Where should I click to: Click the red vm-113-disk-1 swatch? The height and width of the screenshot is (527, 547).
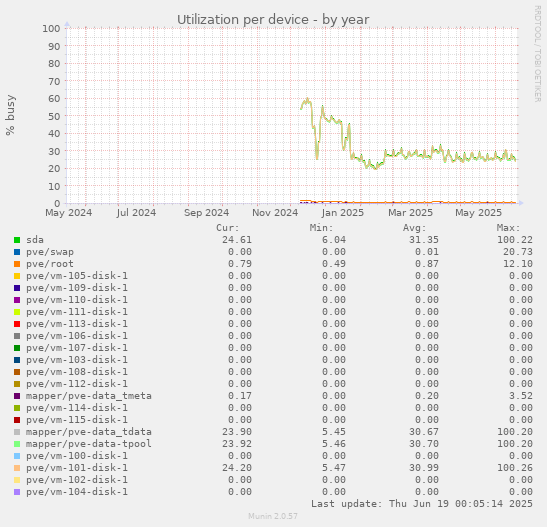coord(17,324)
